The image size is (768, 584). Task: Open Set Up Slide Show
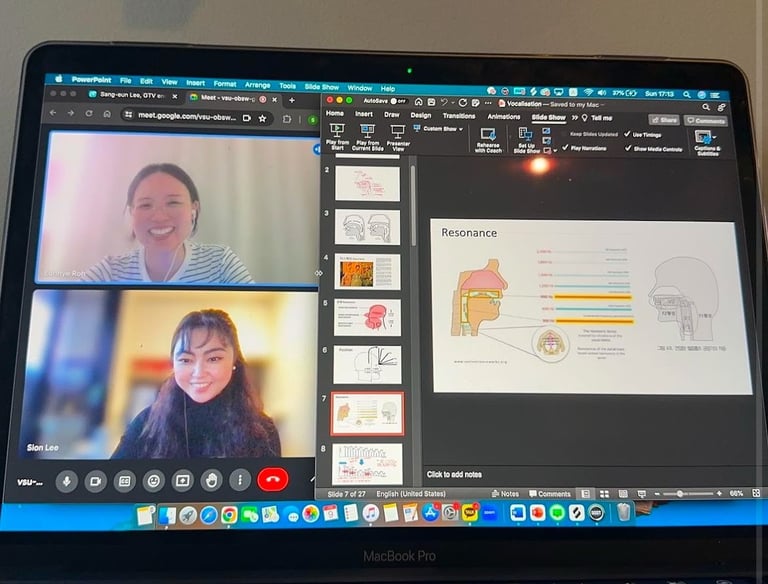click(526, 141)
